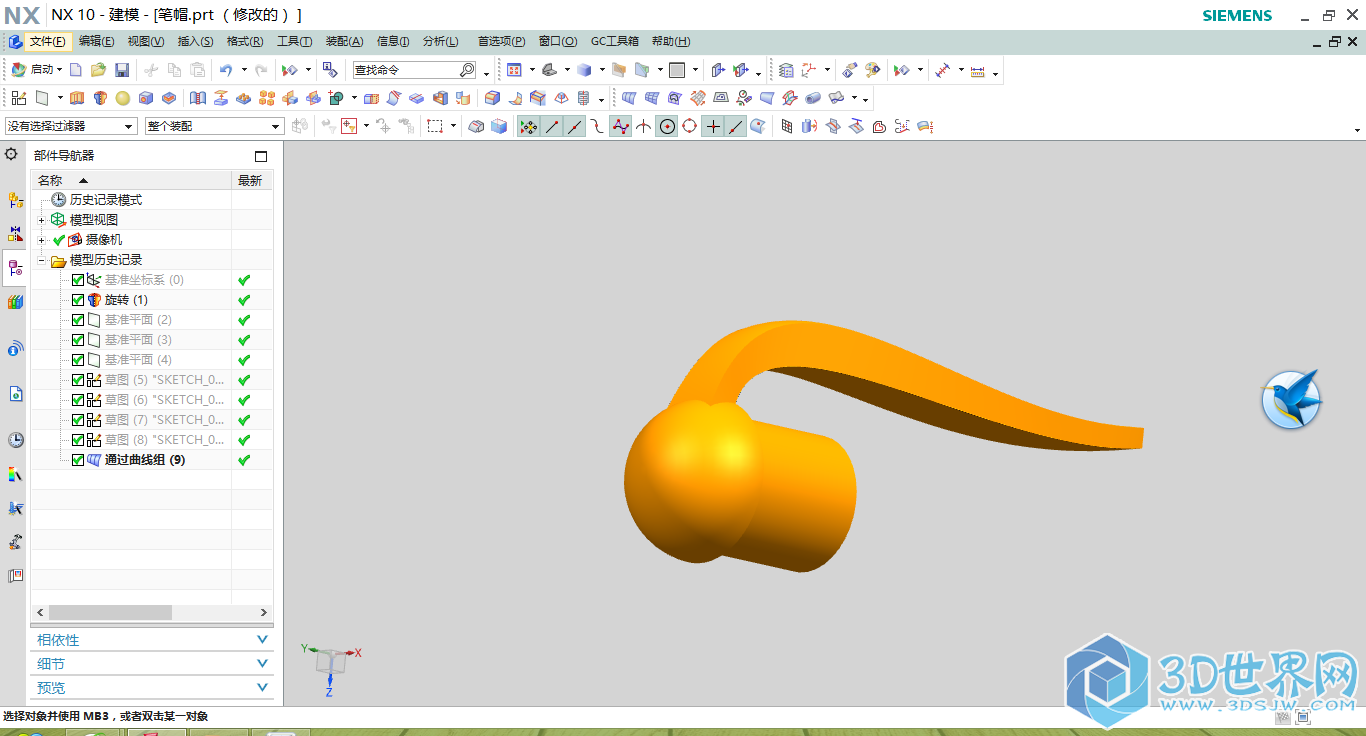Screen dimensions: 1366x736
Task: Open the 插入(S) menu
Action: pos(195,41)
